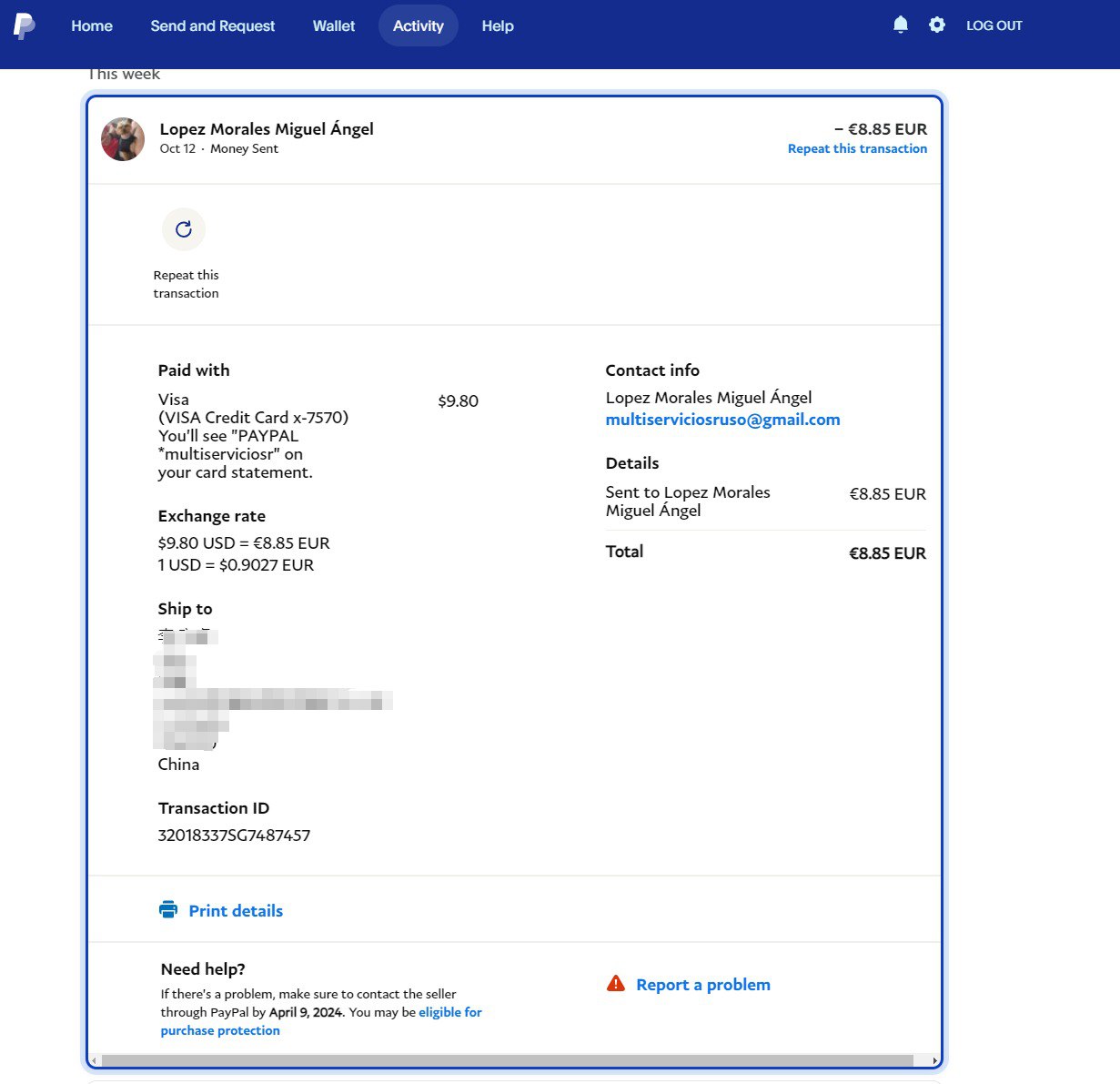Open Send and Request page
The width and height of the screenshot is (1120, 1084).
coord(212,25)
